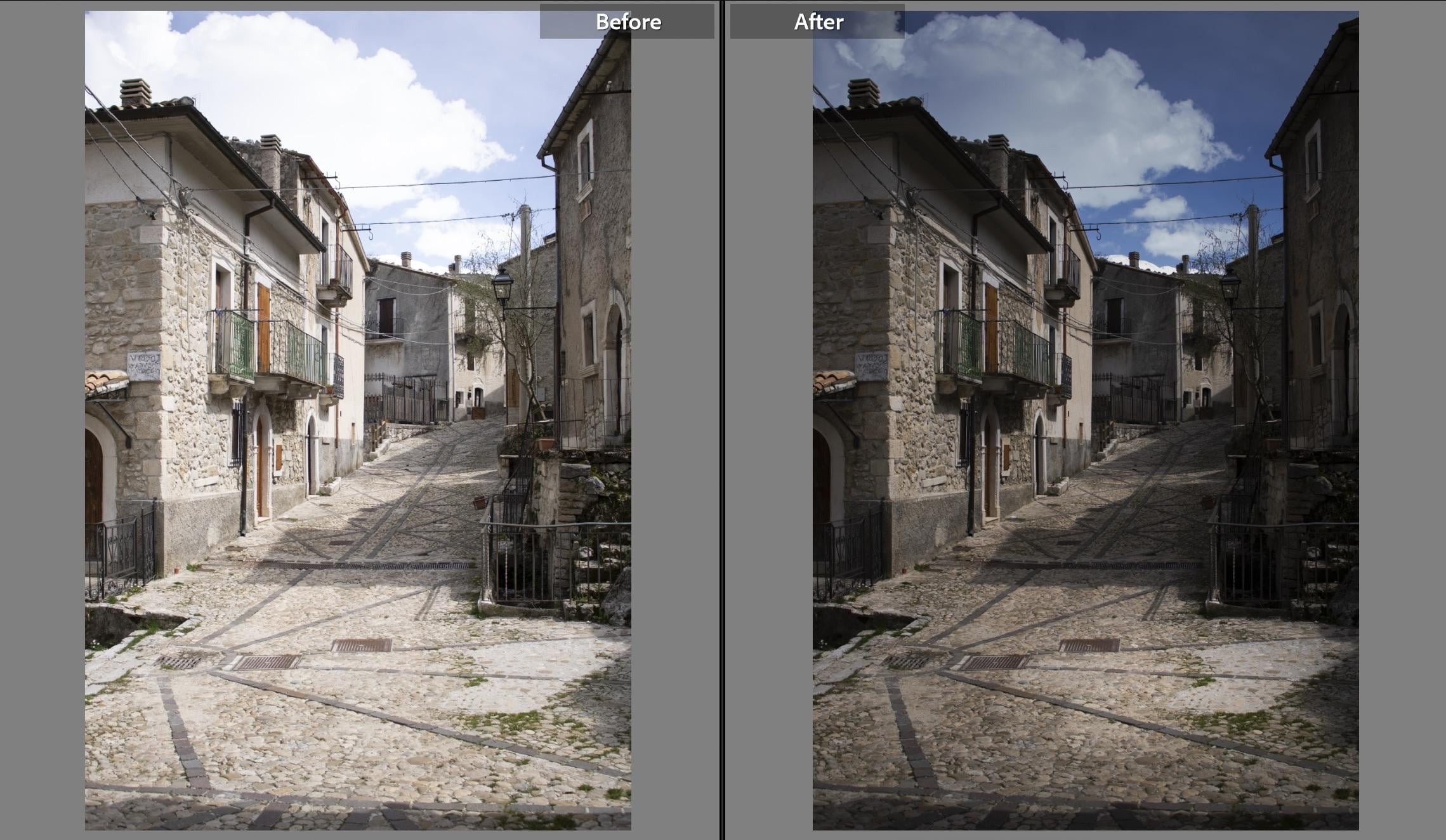Viewport: 1446px width, 840px height.
Task: Click the After label overlay
Action: tap(817, 22)
